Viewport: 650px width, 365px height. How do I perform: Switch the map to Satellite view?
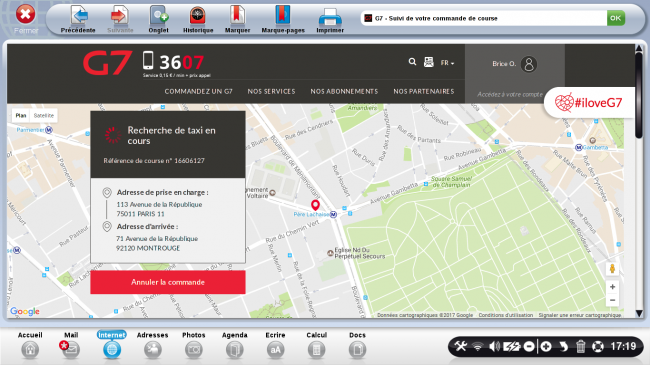pyautogui.click(x=44, y=116)
